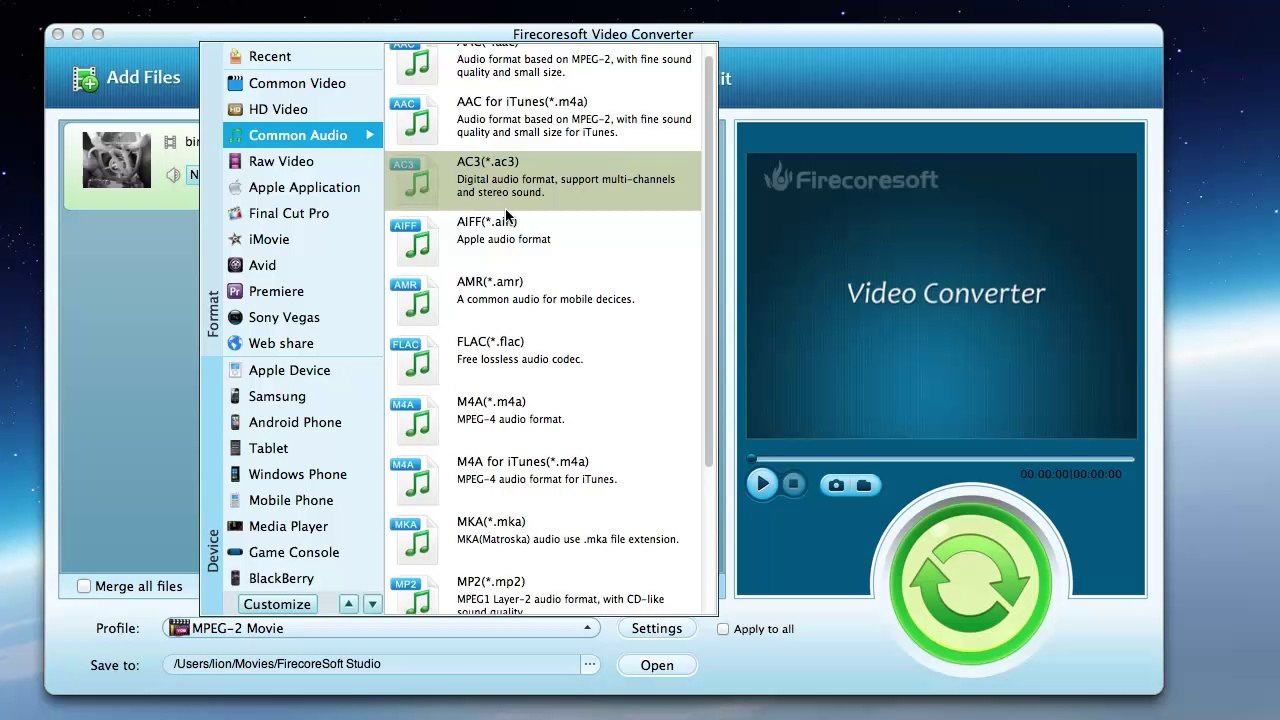Click the Open output folder button
The image size is (1280, 720).
(657, 665)
